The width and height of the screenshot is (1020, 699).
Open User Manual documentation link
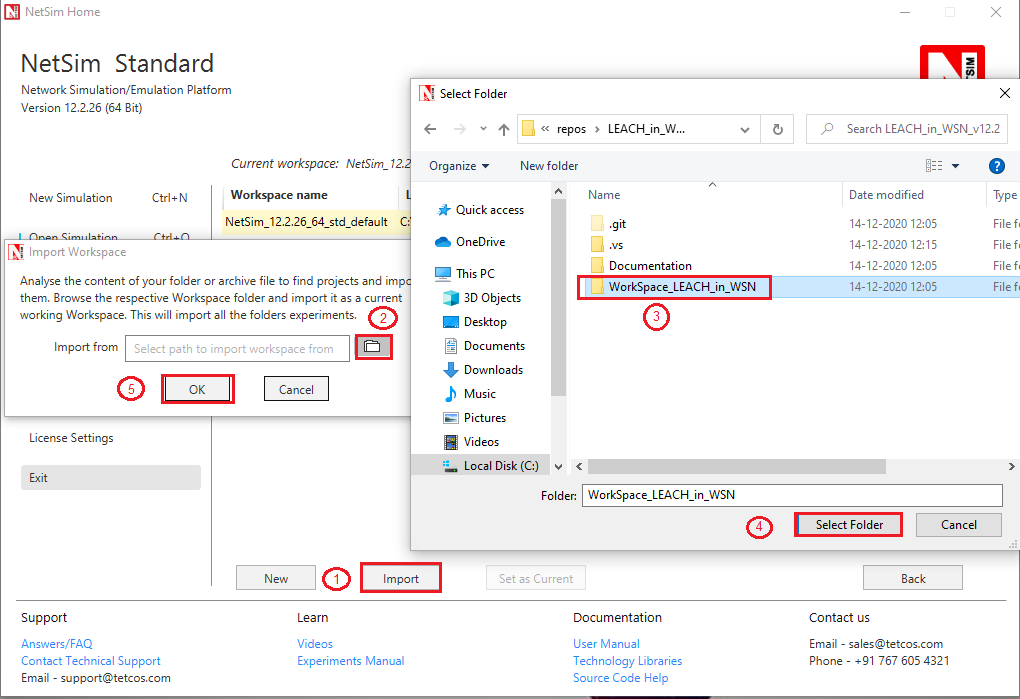click(606, 644)
